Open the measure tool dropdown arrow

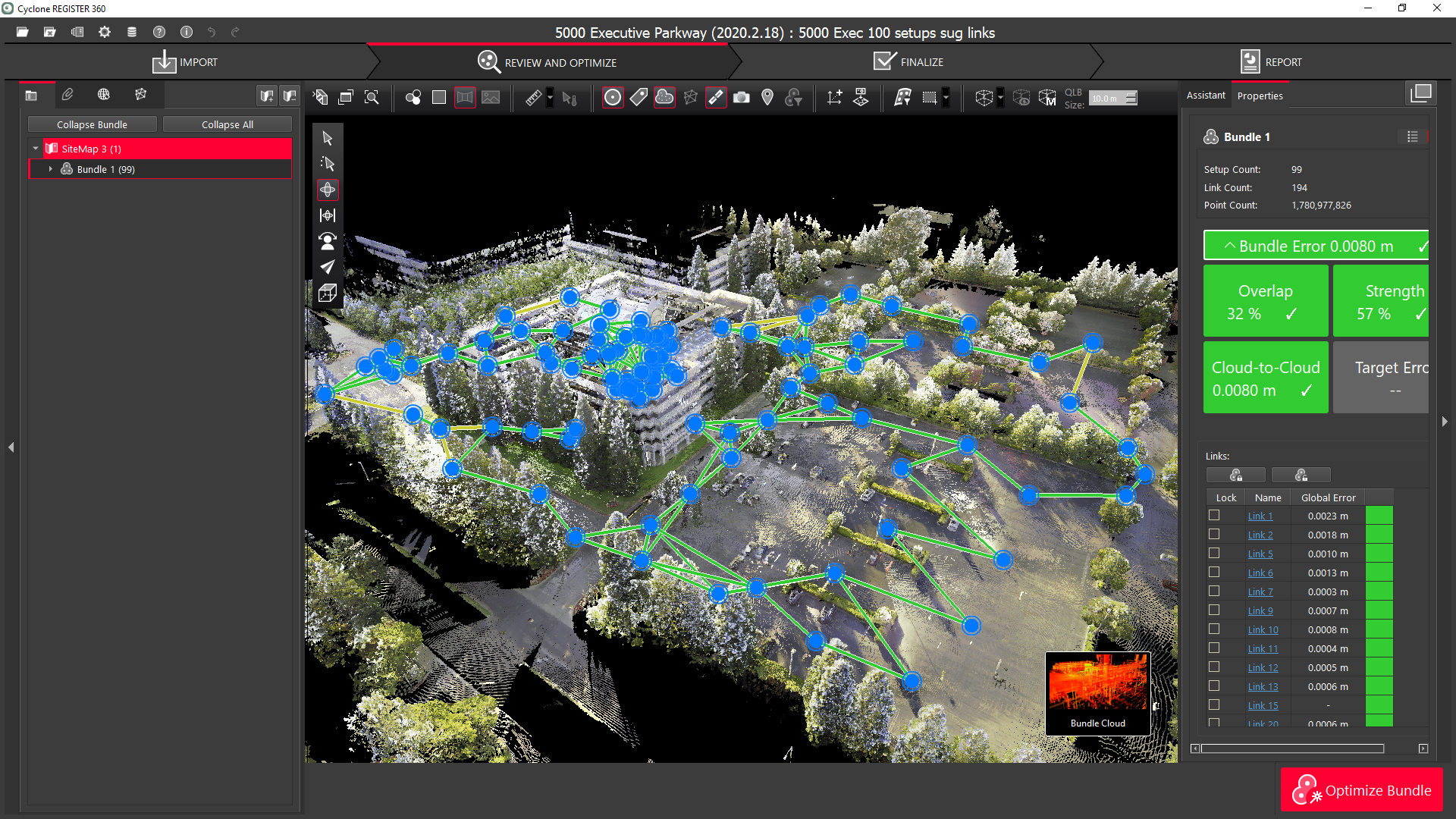tap(550, 98)
